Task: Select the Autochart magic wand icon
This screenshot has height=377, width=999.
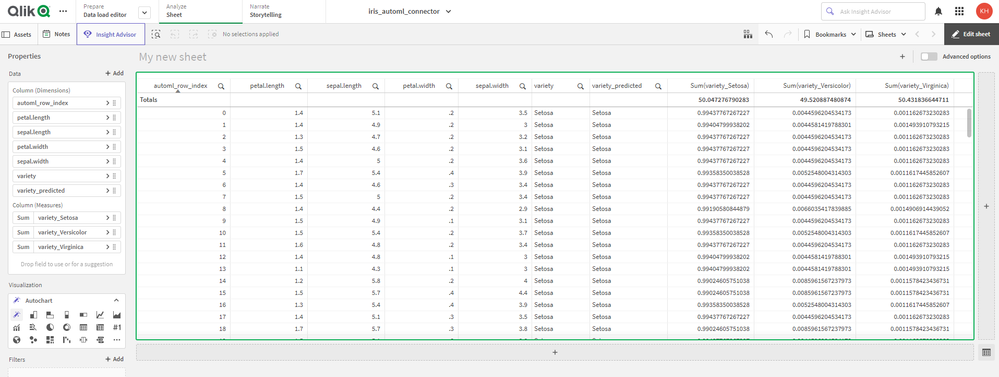Action: (17, 315)
